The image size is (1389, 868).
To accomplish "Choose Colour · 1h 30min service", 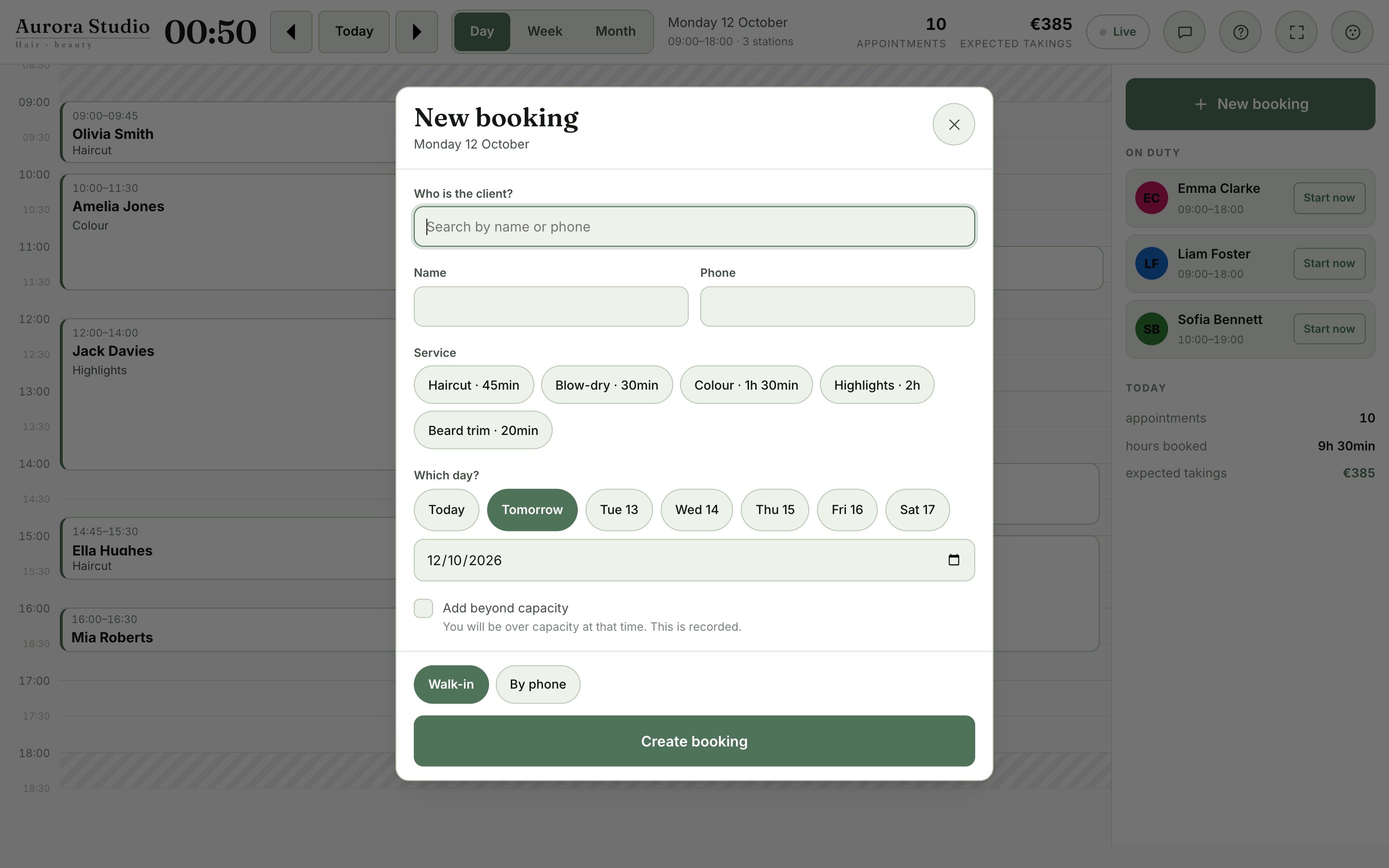I will [x=746, y=385].
